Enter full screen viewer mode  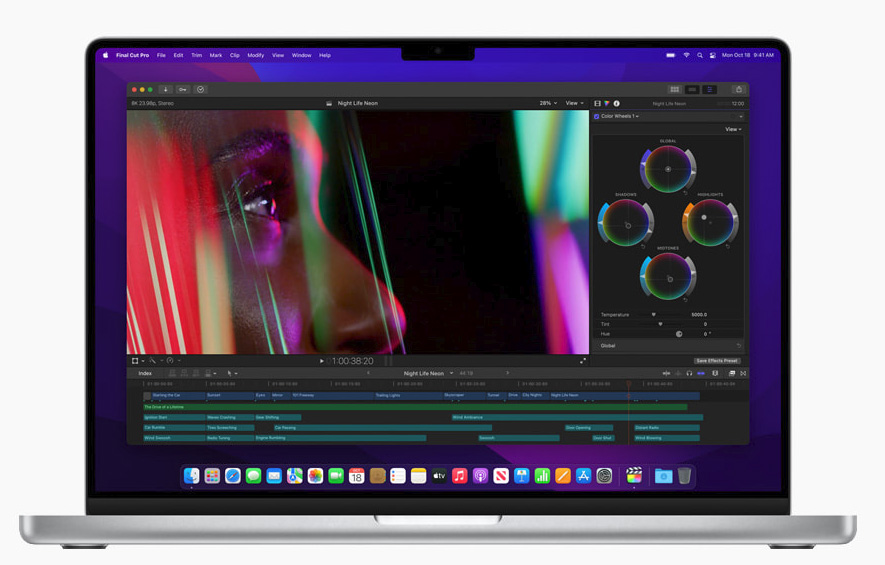(583, 360)
